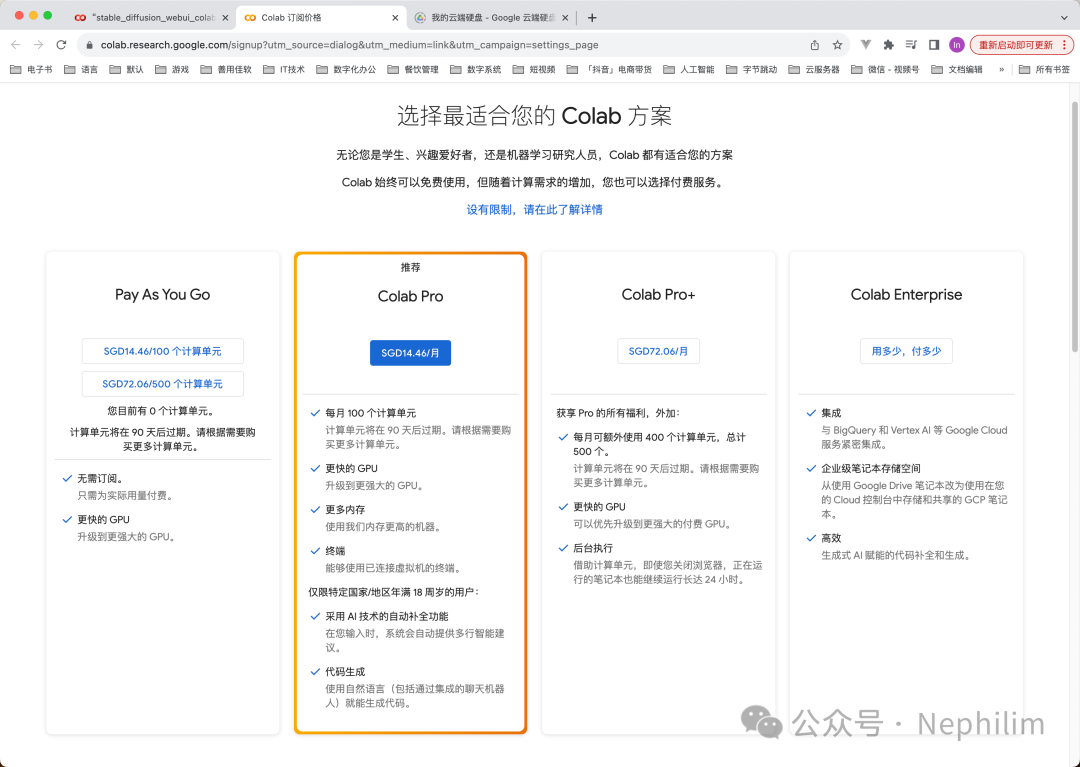Image resolution: width=1080 pixels, height=767 pixels.
Task: Close the Colab 订阅价格 tab
Action: pyautogui.click(x=395, y=18)
